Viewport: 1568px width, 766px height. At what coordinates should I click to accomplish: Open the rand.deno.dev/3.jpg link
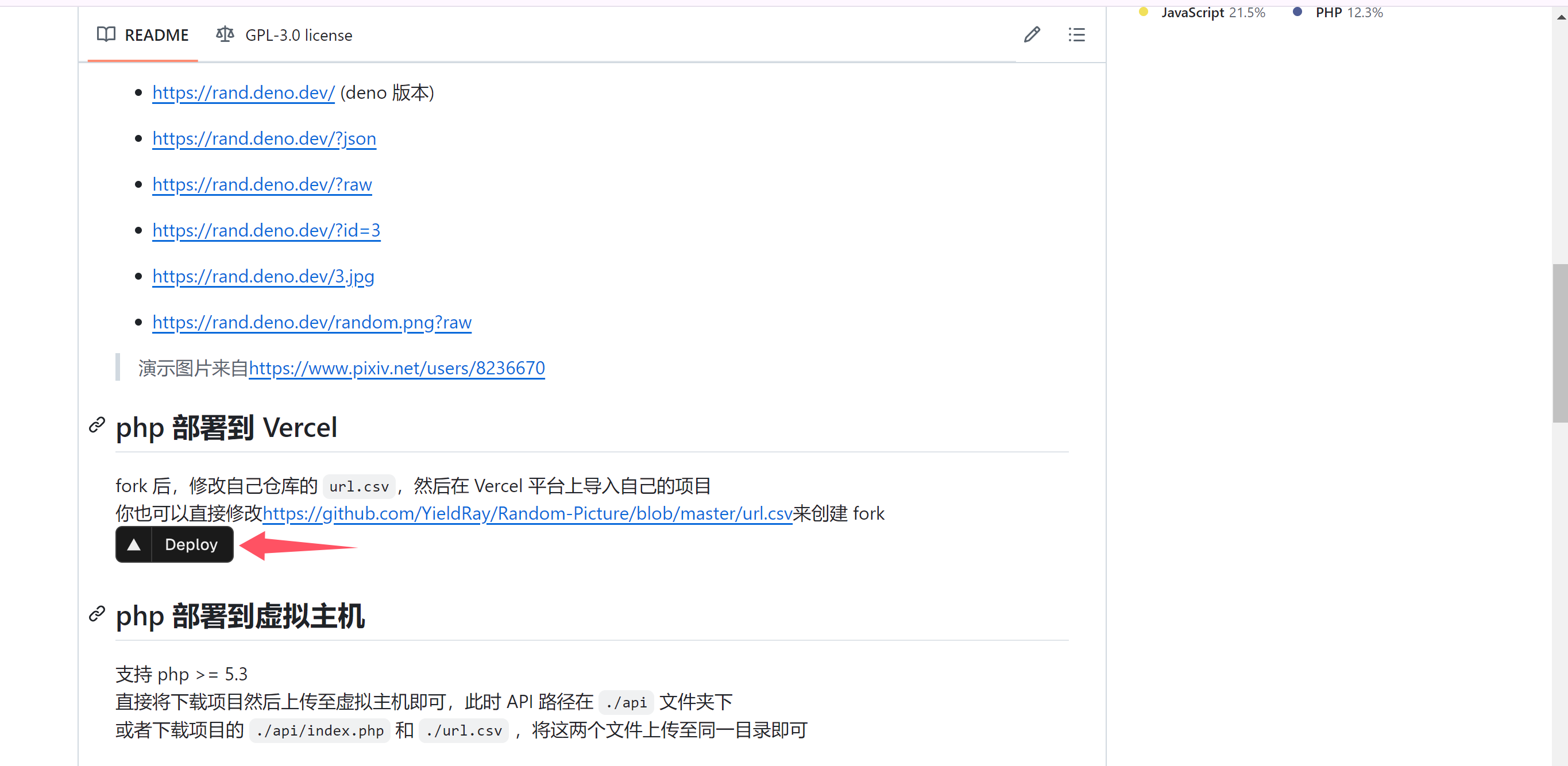[x=263, y=276]
